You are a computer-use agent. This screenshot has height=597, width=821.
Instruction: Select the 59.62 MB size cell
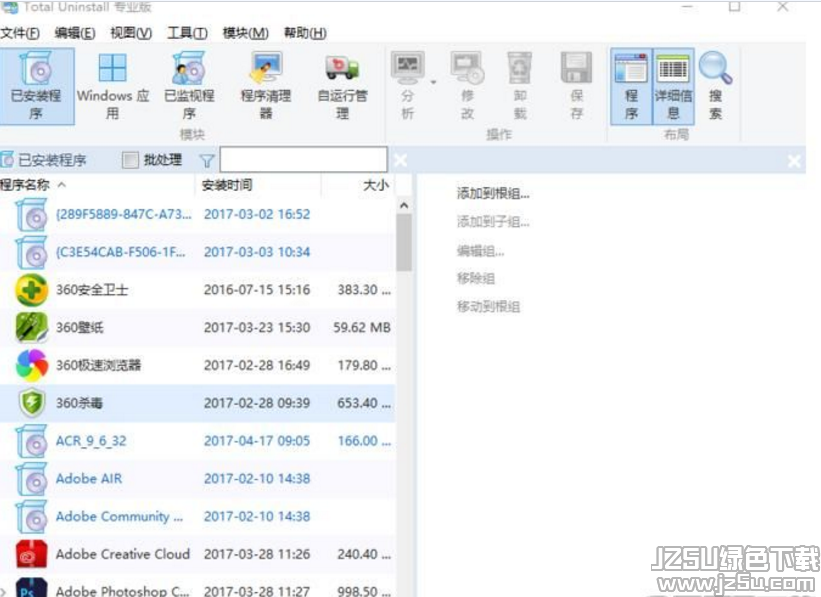pos(362,328)
